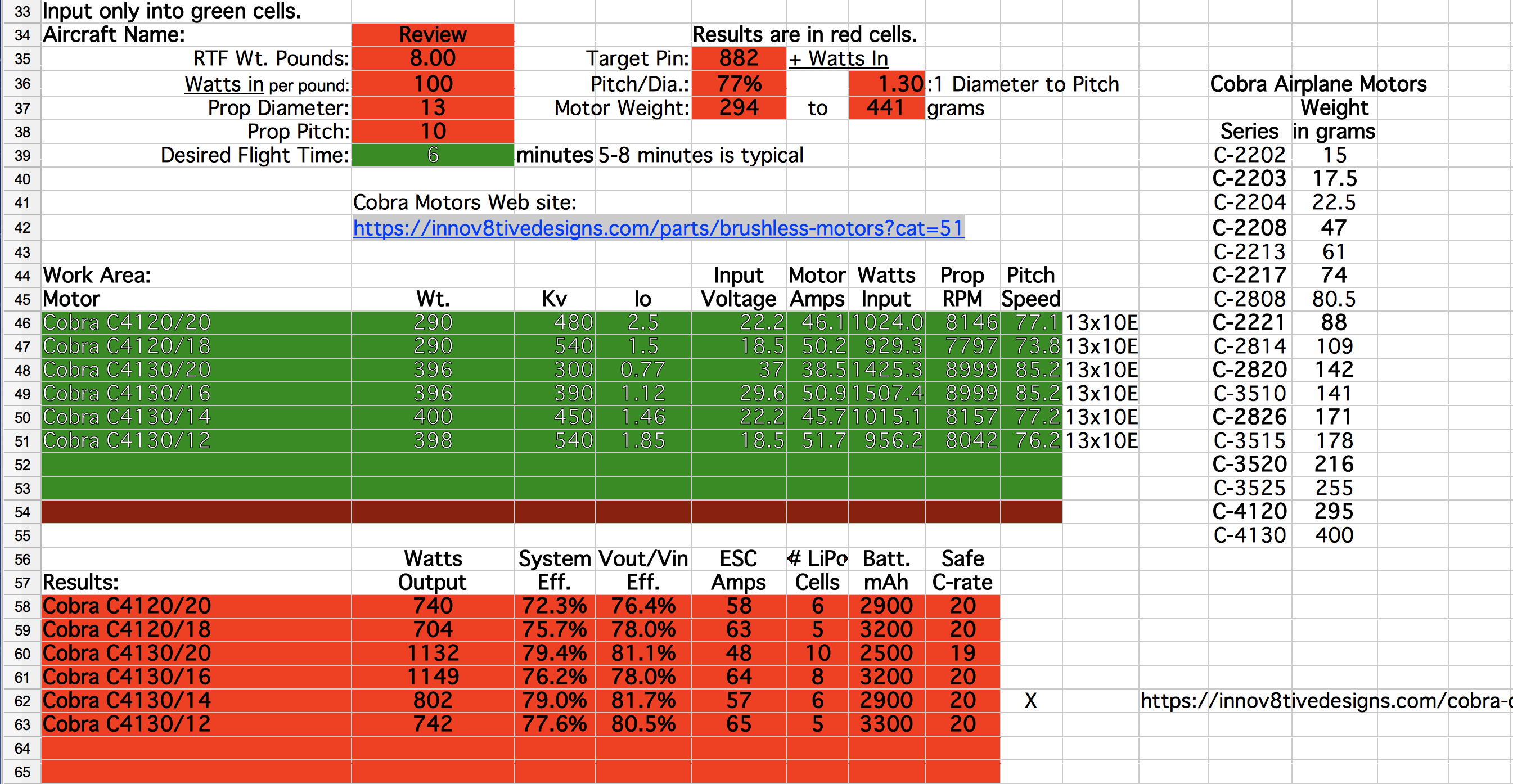The width and height of the screenshot is (1513, 784).
Task: Click the Aircraft Name cell 'Review'
Action: (x=433, y=35)
